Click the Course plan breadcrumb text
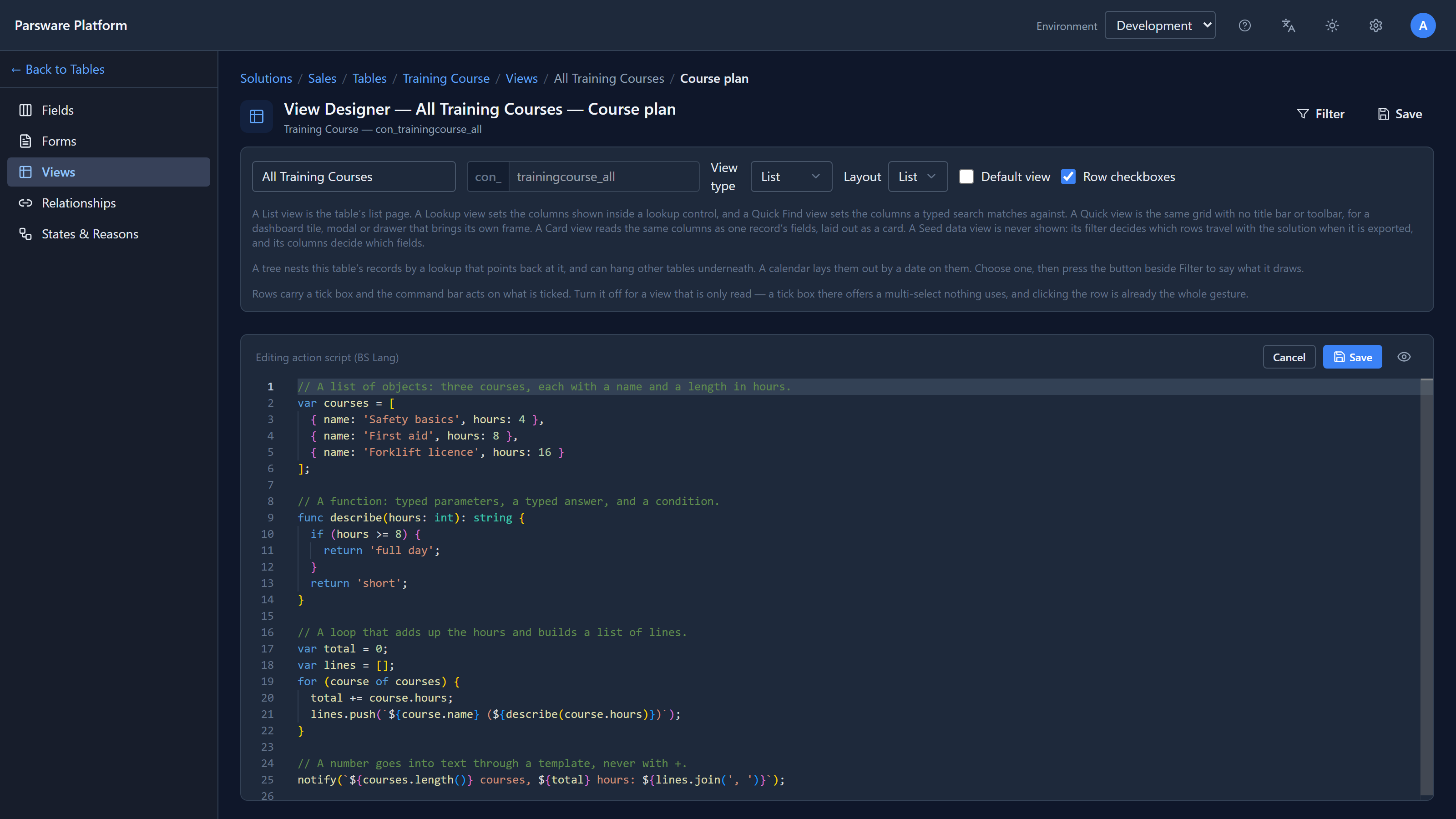Screen dimensions: 1456x819 pyautogui.click(x=714, y=79)
